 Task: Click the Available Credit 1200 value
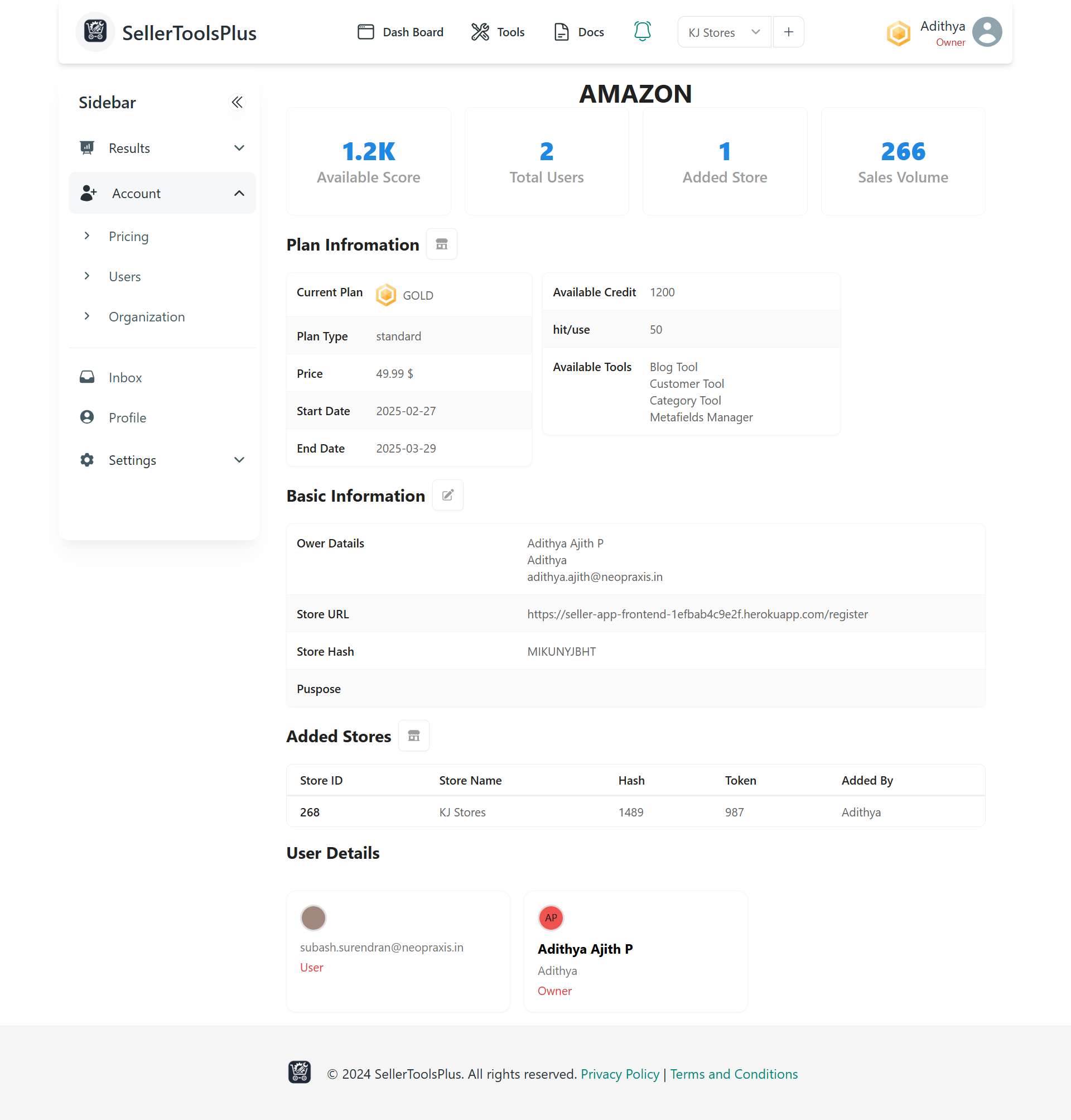point(662,292)
